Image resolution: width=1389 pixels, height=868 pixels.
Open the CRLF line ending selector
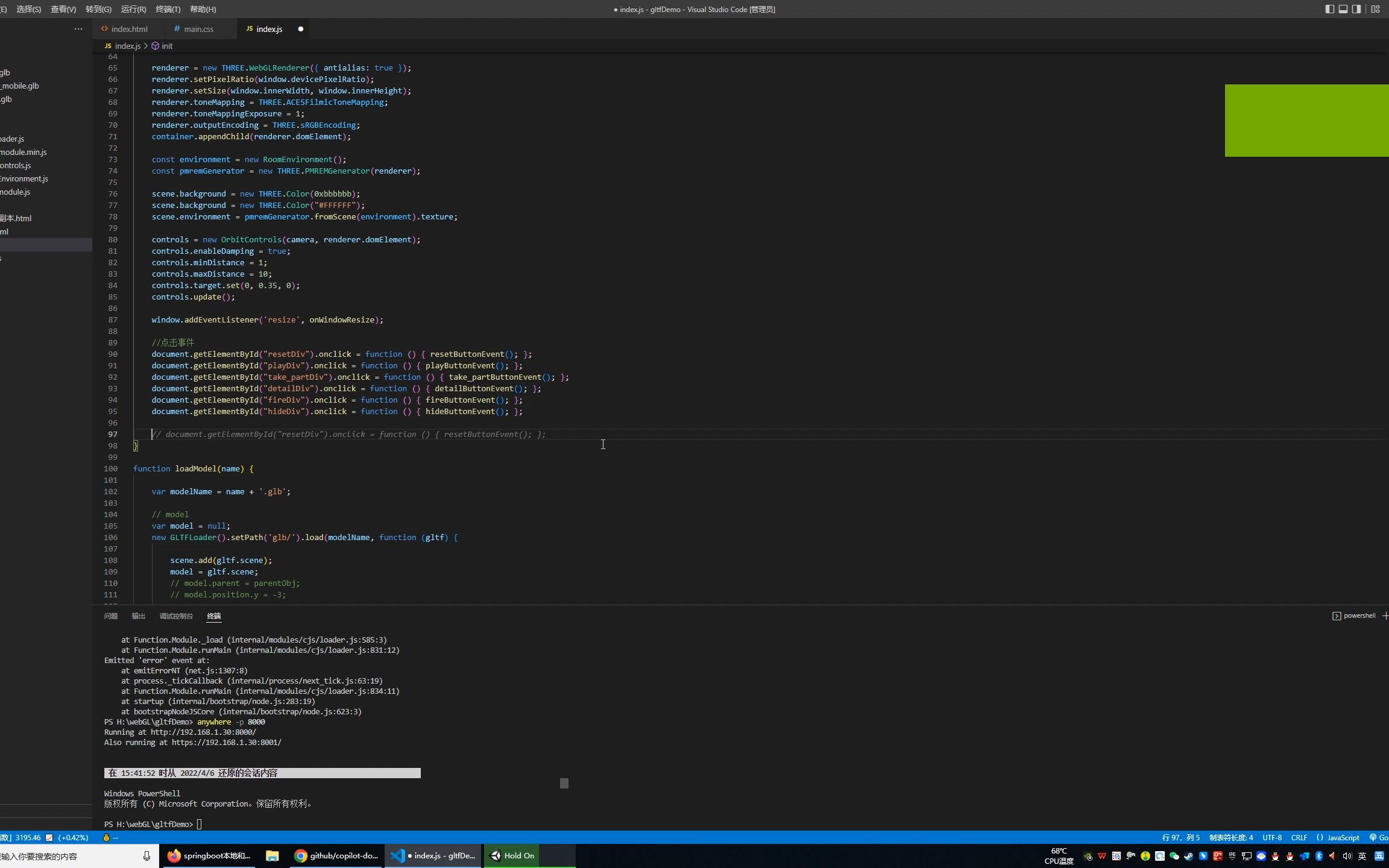(1299, 838)
